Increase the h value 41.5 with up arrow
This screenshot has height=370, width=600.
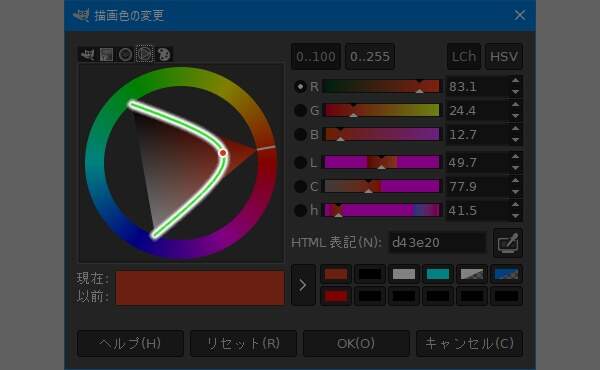(515, 205)
